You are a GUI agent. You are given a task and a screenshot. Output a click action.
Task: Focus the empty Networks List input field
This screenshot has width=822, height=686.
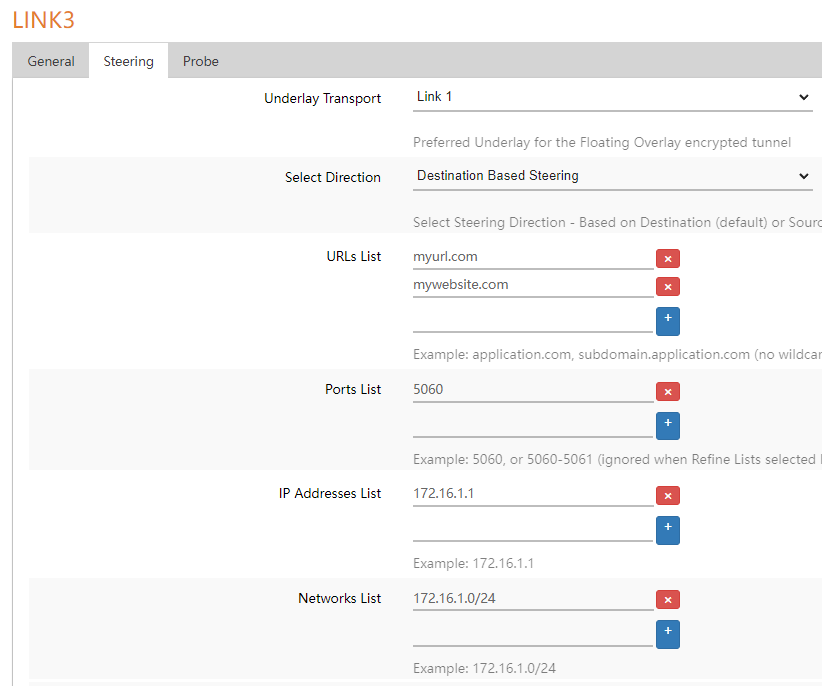pyautogui.click(x=532, y=633)
